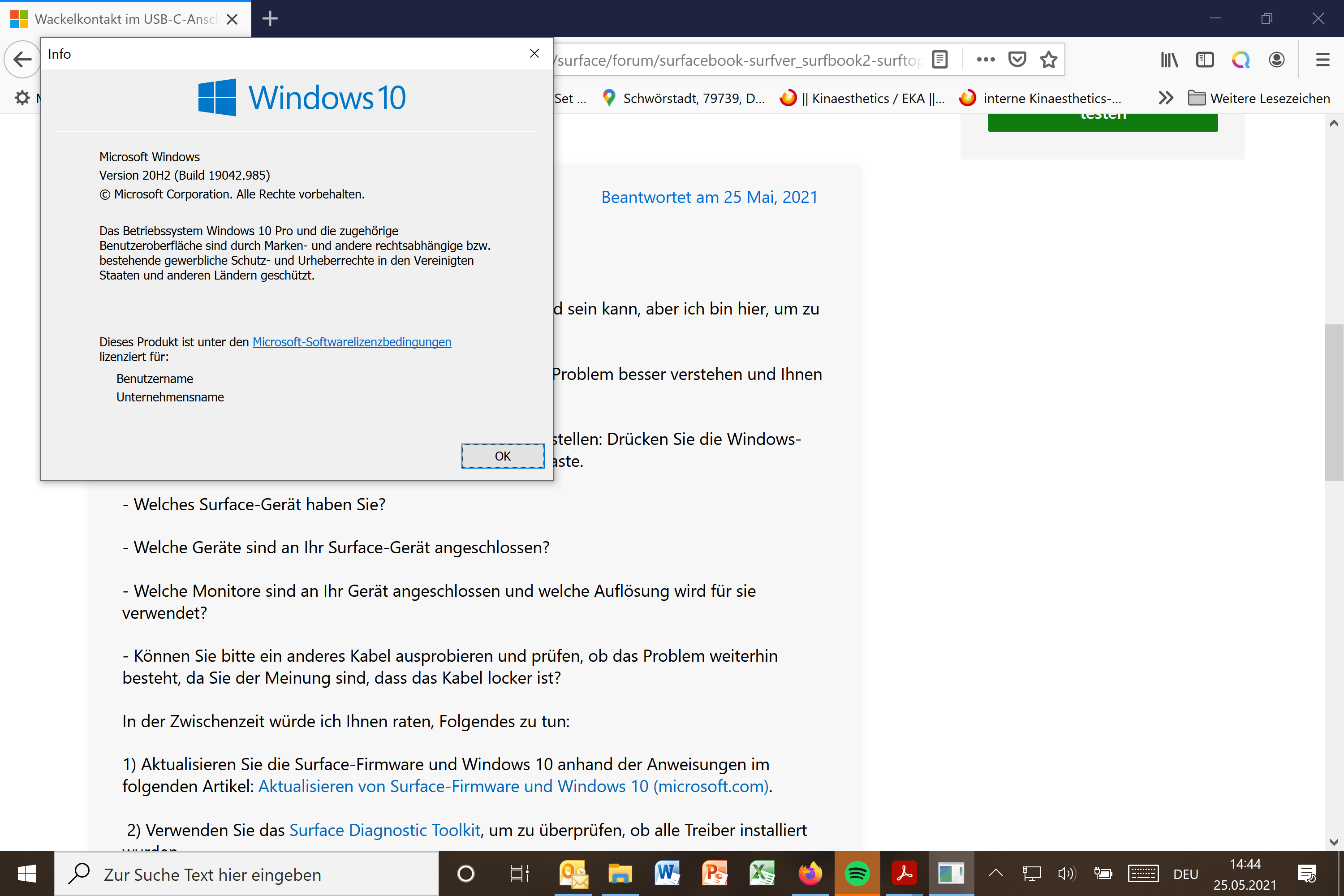Click the Reader View icon in address bar
Image resolution: width=1344 pixels, height=896 pixels.
939,60
